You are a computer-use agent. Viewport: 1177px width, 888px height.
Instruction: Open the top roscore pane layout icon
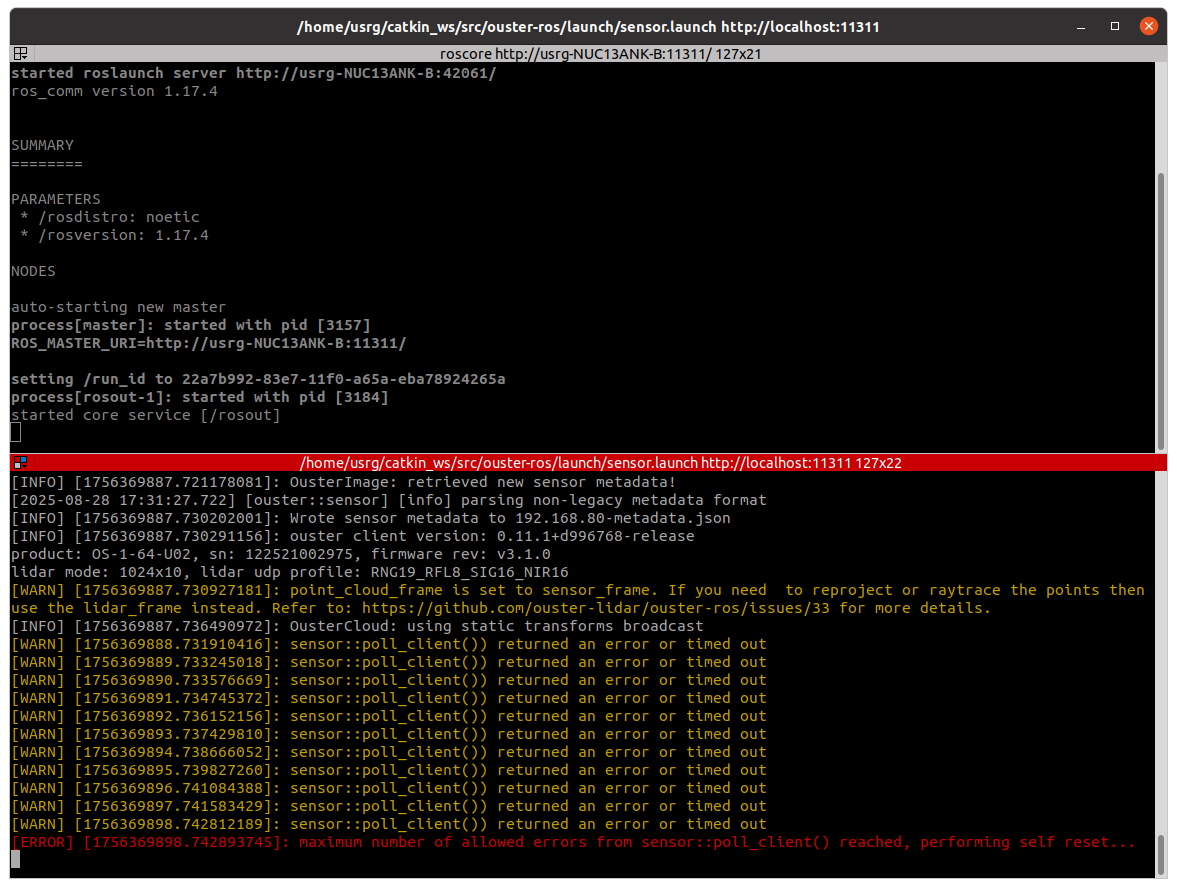point(20,53)
